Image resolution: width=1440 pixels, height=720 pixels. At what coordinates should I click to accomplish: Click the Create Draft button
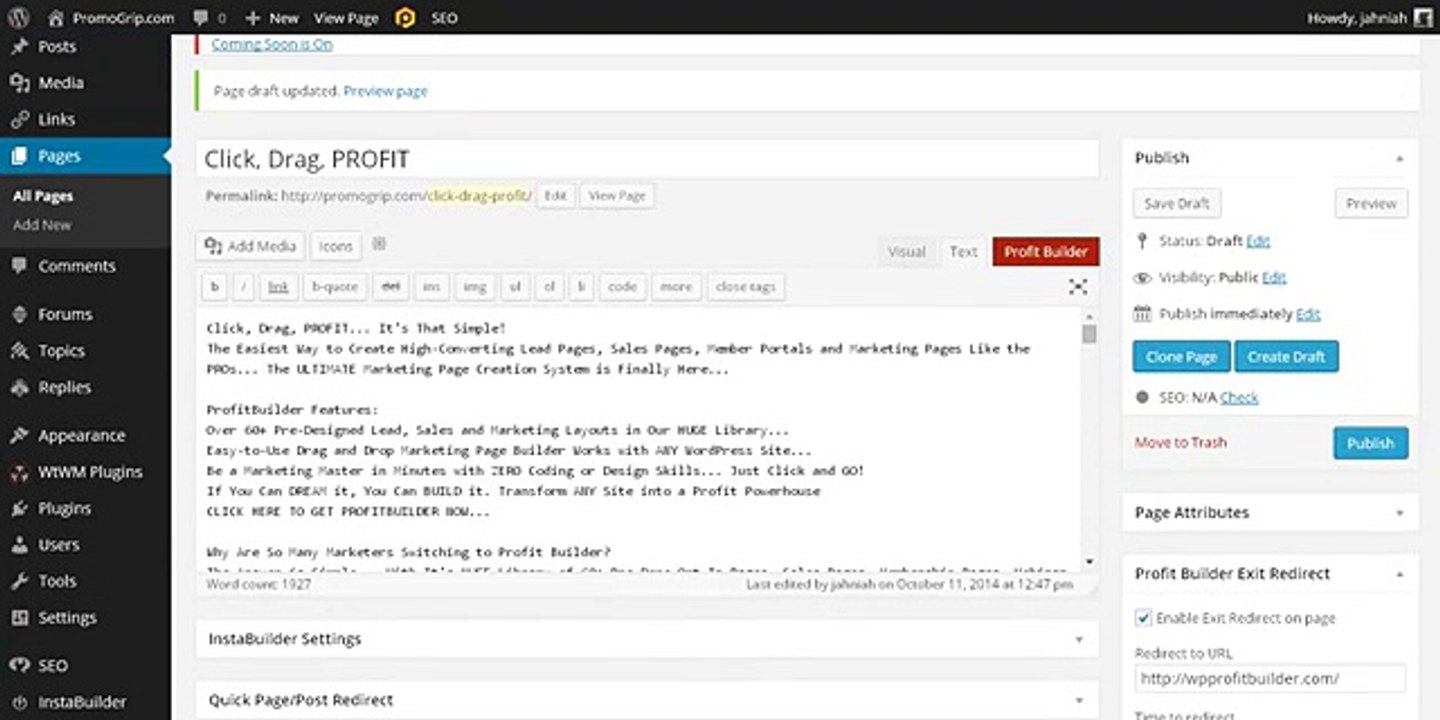click(1287, 357)
